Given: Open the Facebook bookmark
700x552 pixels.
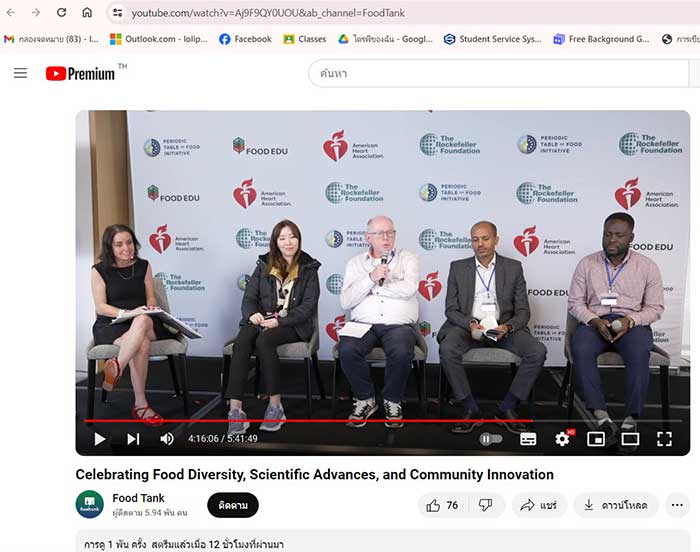Looking at the screenshot, I should tap(244, 39).
